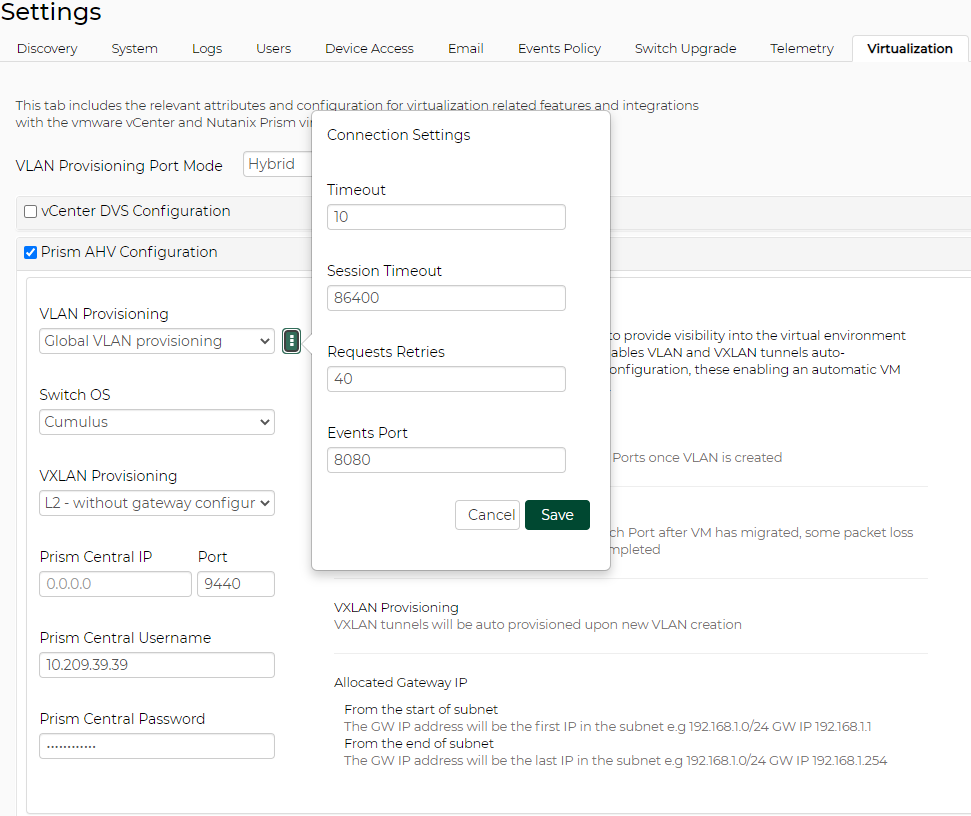Open the Device Access tab
The image size is (971, 816).
pyautogui.click(x=369, y=48)
